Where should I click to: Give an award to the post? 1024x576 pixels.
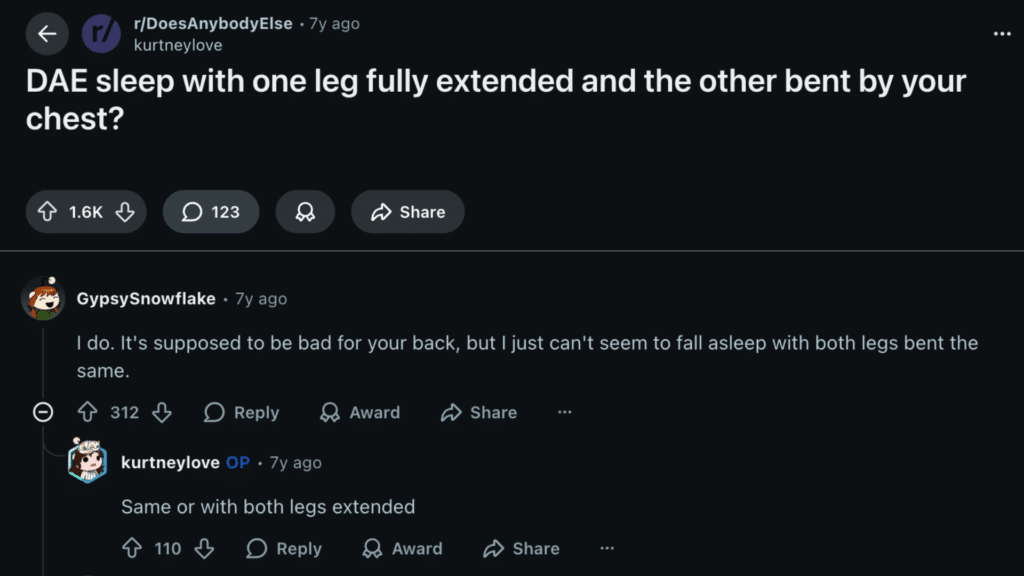(305, 211)
